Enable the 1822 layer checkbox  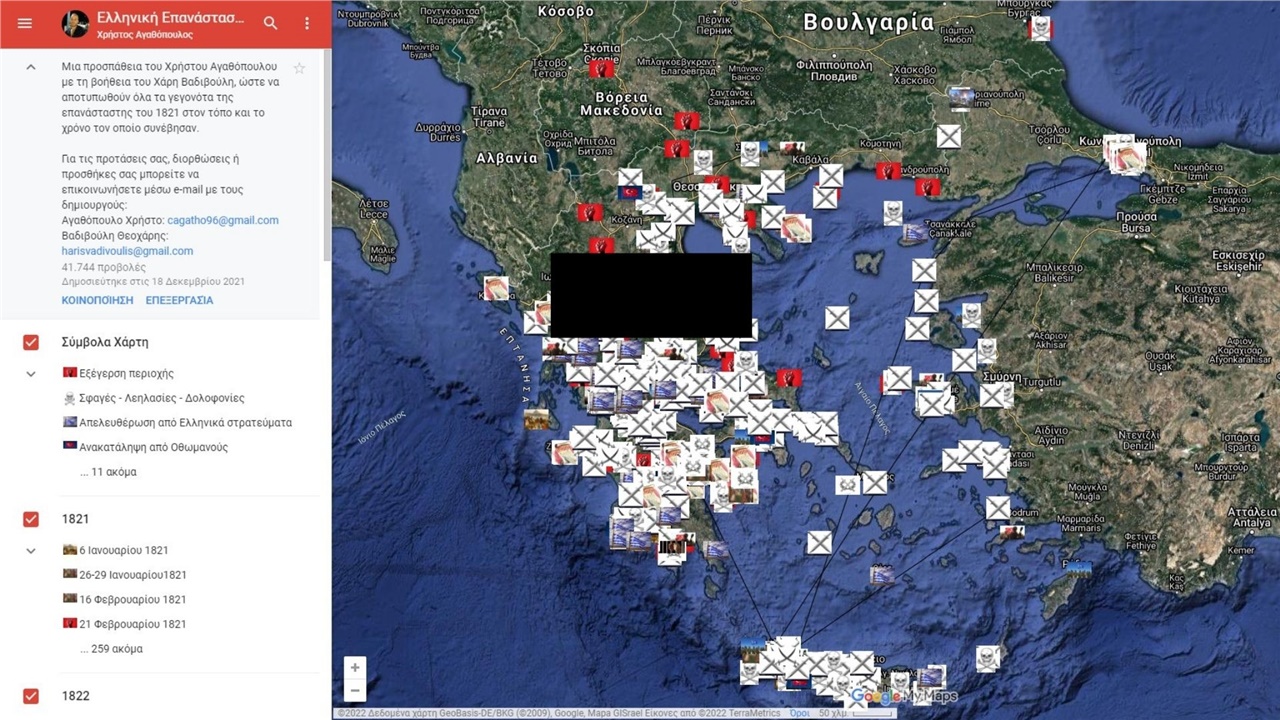point(30,696)
